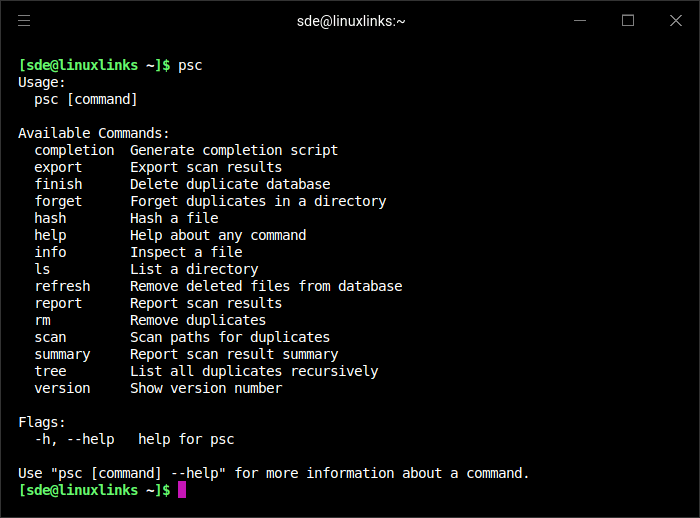This screenshot has height=518, width=700.
Task: Click the 'refresh' command entry
Action: point(62,286)
